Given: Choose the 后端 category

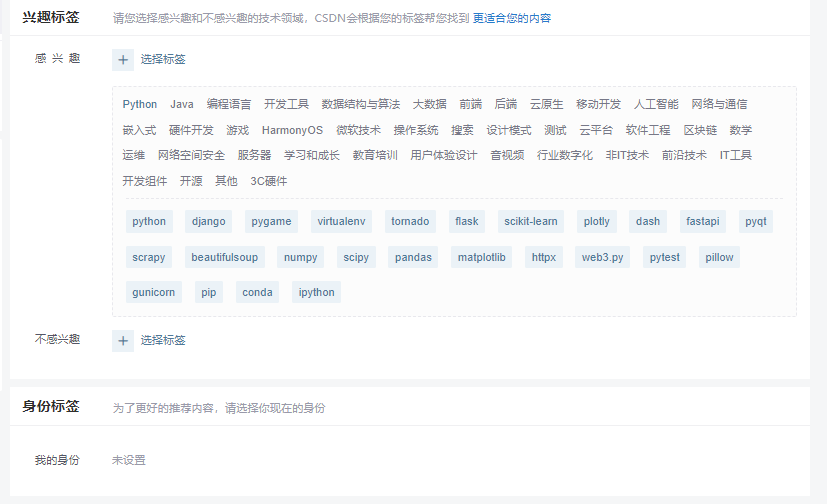Looking at the screenshot, I should 506,104.
